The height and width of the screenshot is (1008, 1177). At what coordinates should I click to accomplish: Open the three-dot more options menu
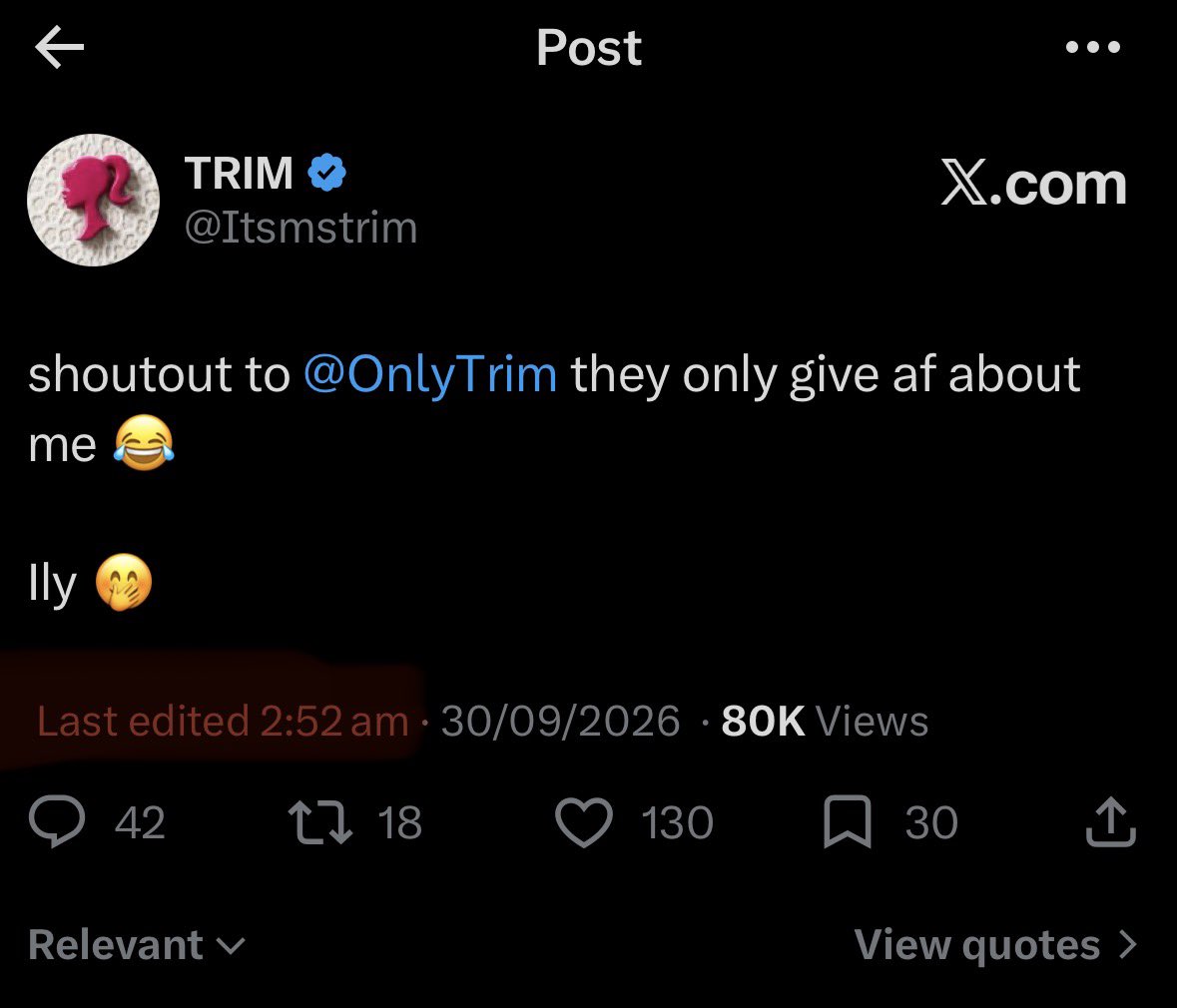click(1093, 47)
